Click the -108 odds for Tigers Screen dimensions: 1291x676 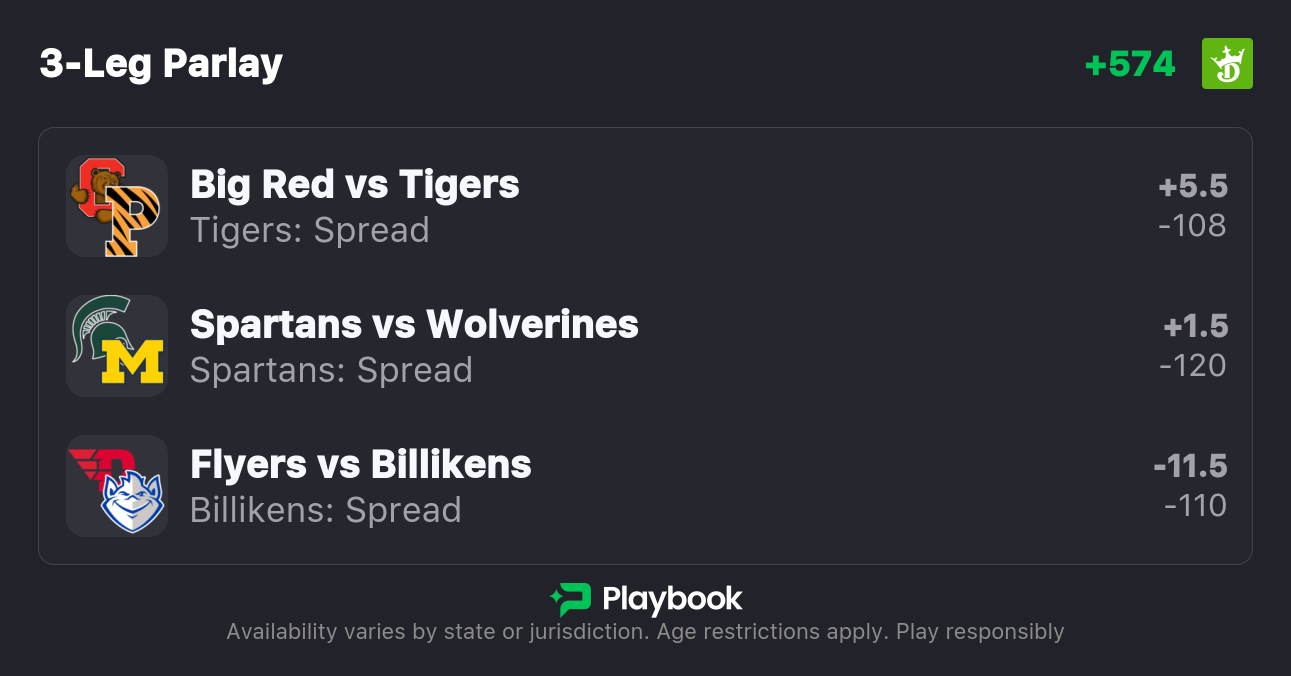(x=1192, y=226)
